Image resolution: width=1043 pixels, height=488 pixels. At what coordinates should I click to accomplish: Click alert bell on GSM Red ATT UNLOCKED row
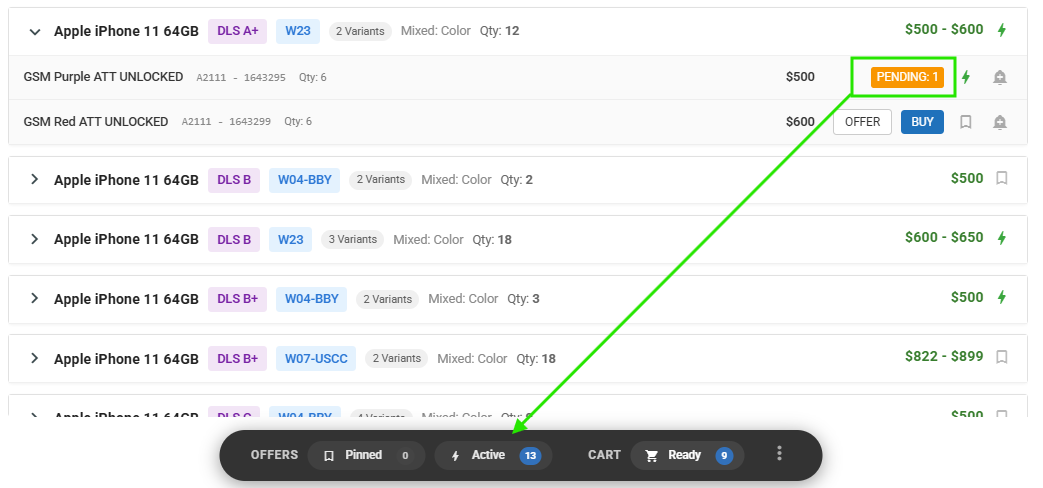point(999,122)
